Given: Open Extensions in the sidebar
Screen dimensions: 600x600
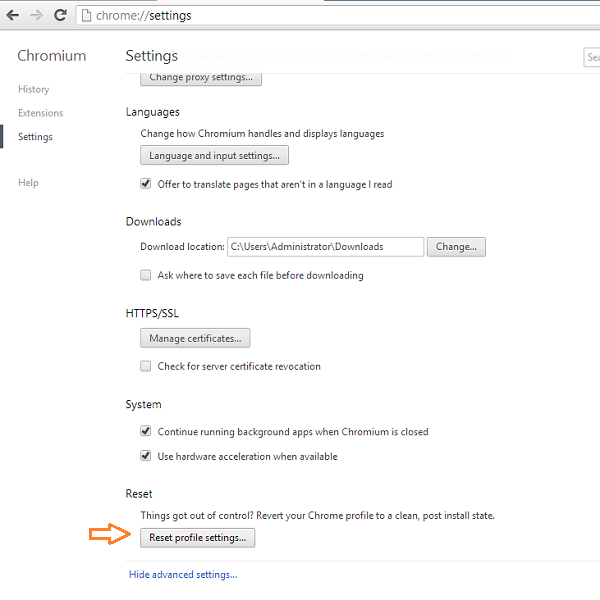Looking at the screenshot, I should coord(41,113).
